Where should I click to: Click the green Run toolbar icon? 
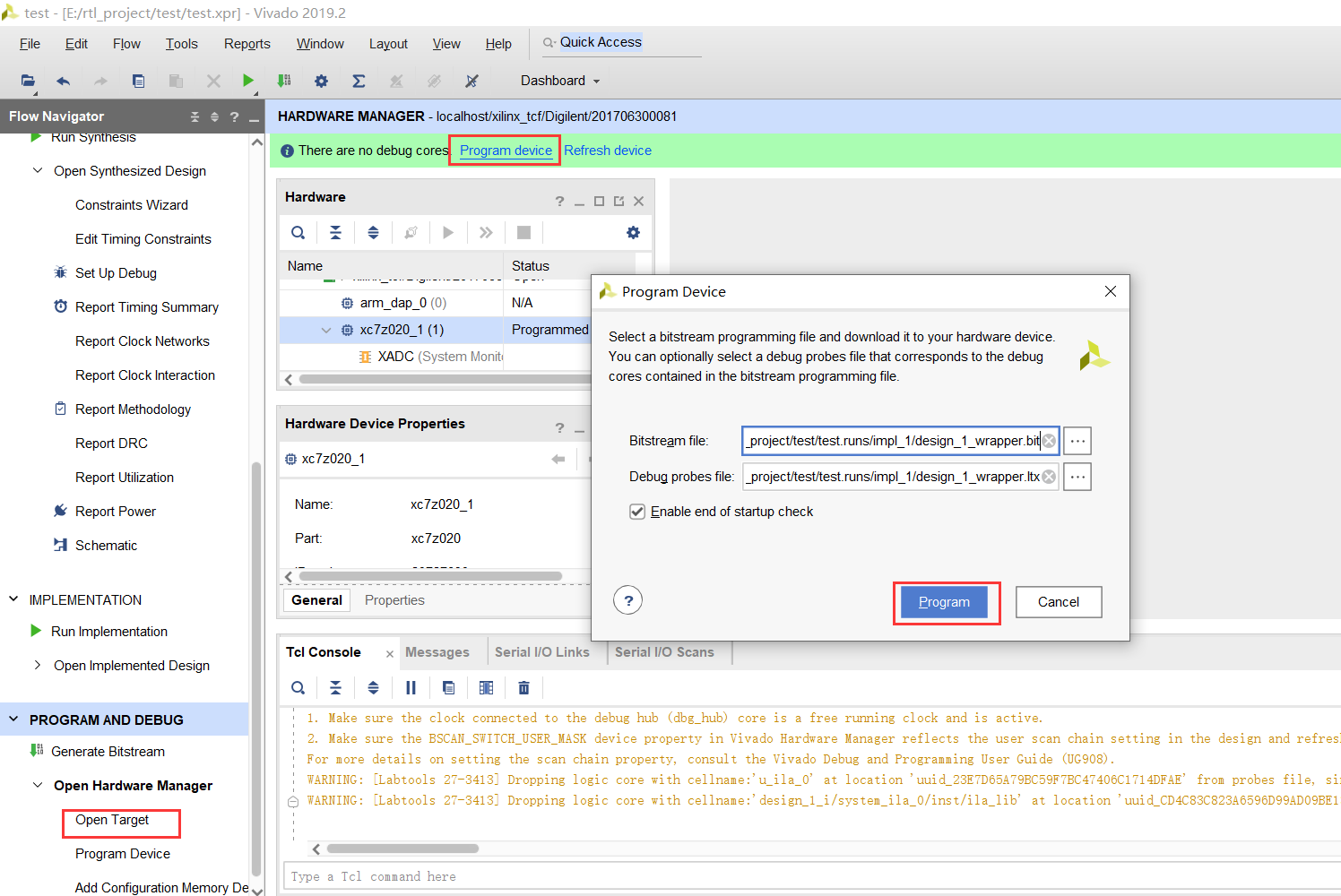[x=248, y=81]
